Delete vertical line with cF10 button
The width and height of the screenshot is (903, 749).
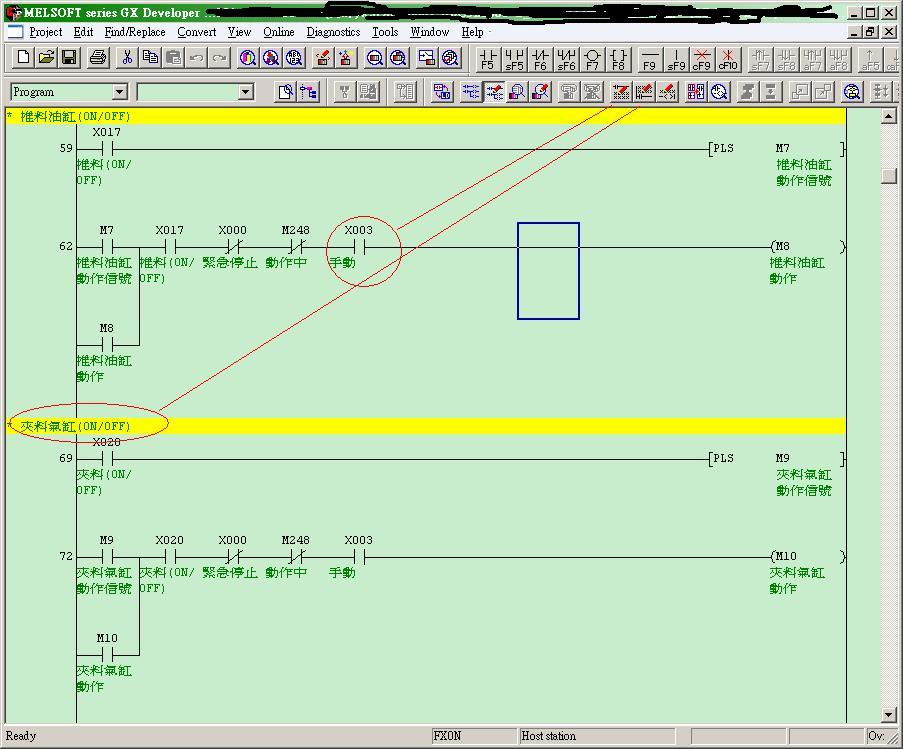(x=728, y=59)
